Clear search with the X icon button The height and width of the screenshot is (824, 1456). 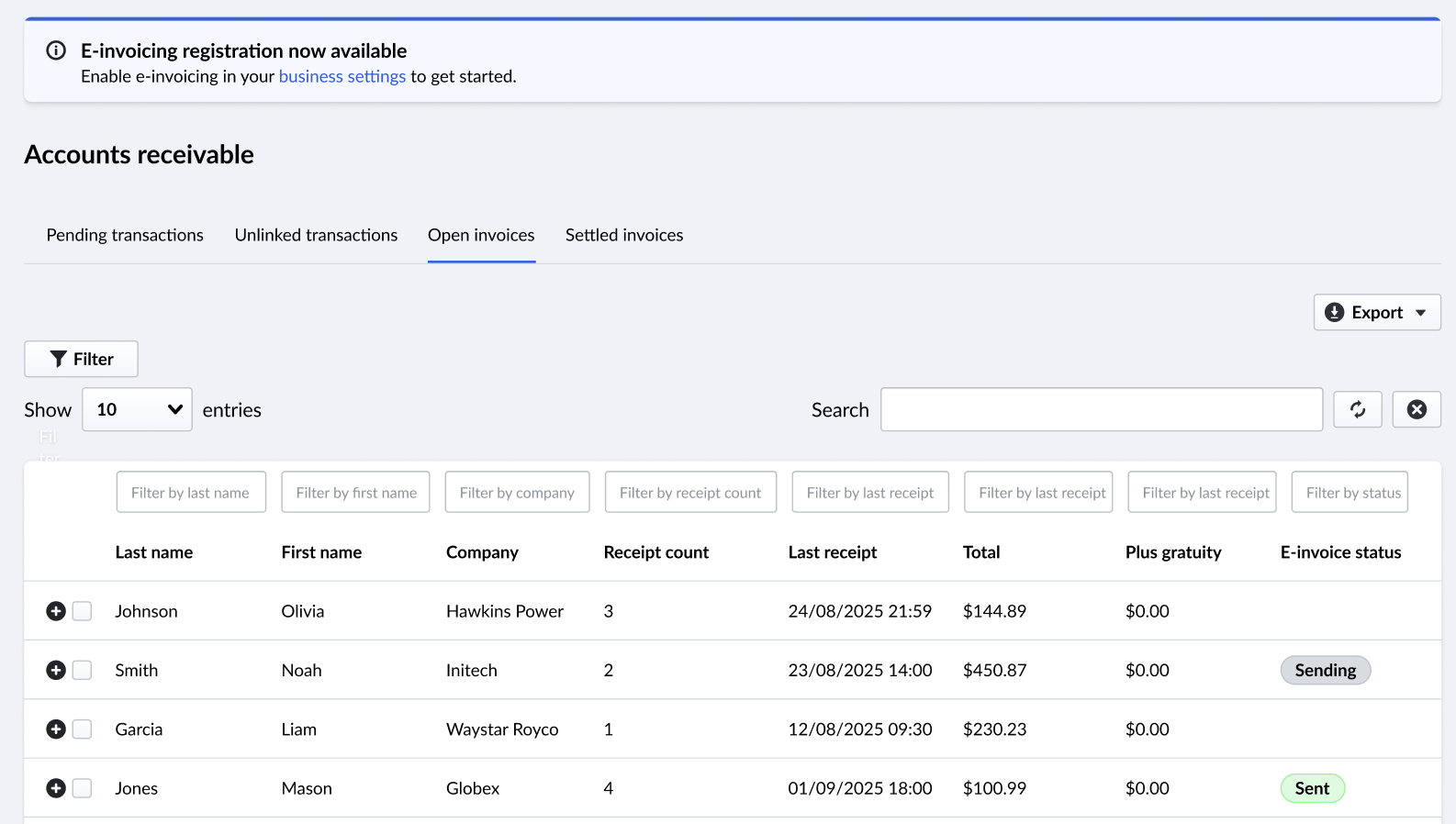(x=1416, y=409)
